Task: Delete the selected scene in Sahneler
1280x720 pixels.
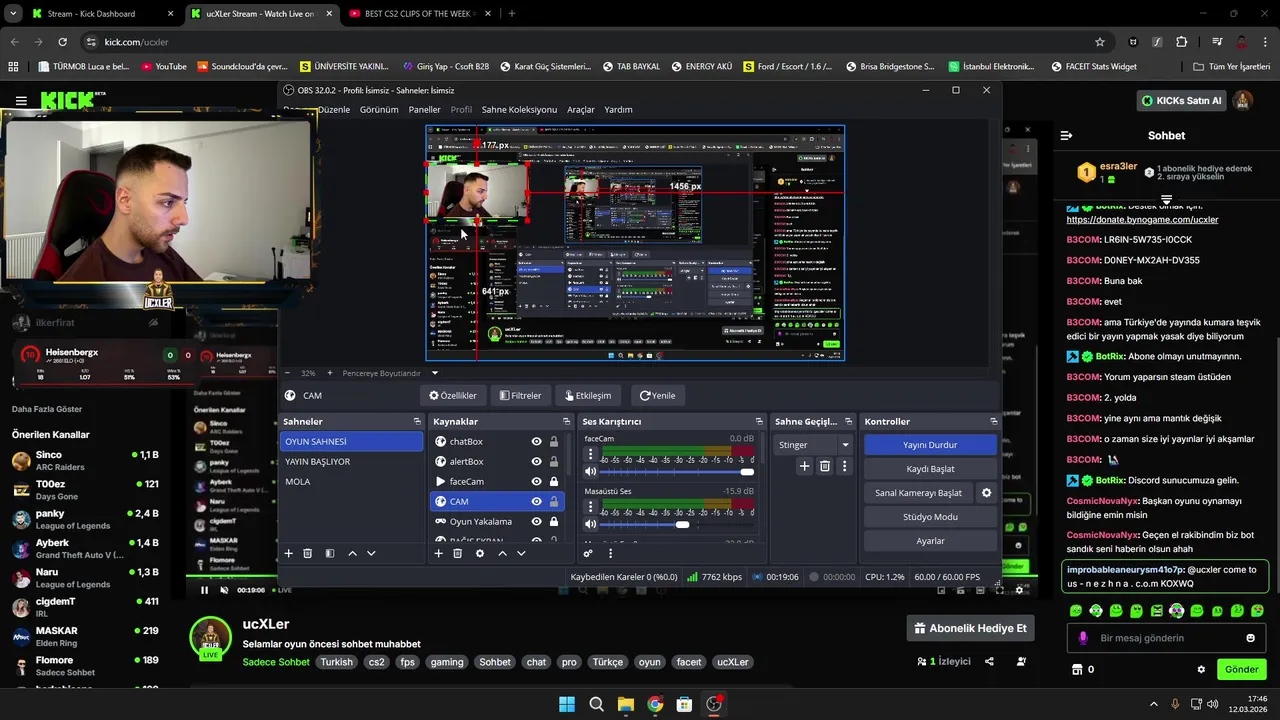Action: point(308,553)
